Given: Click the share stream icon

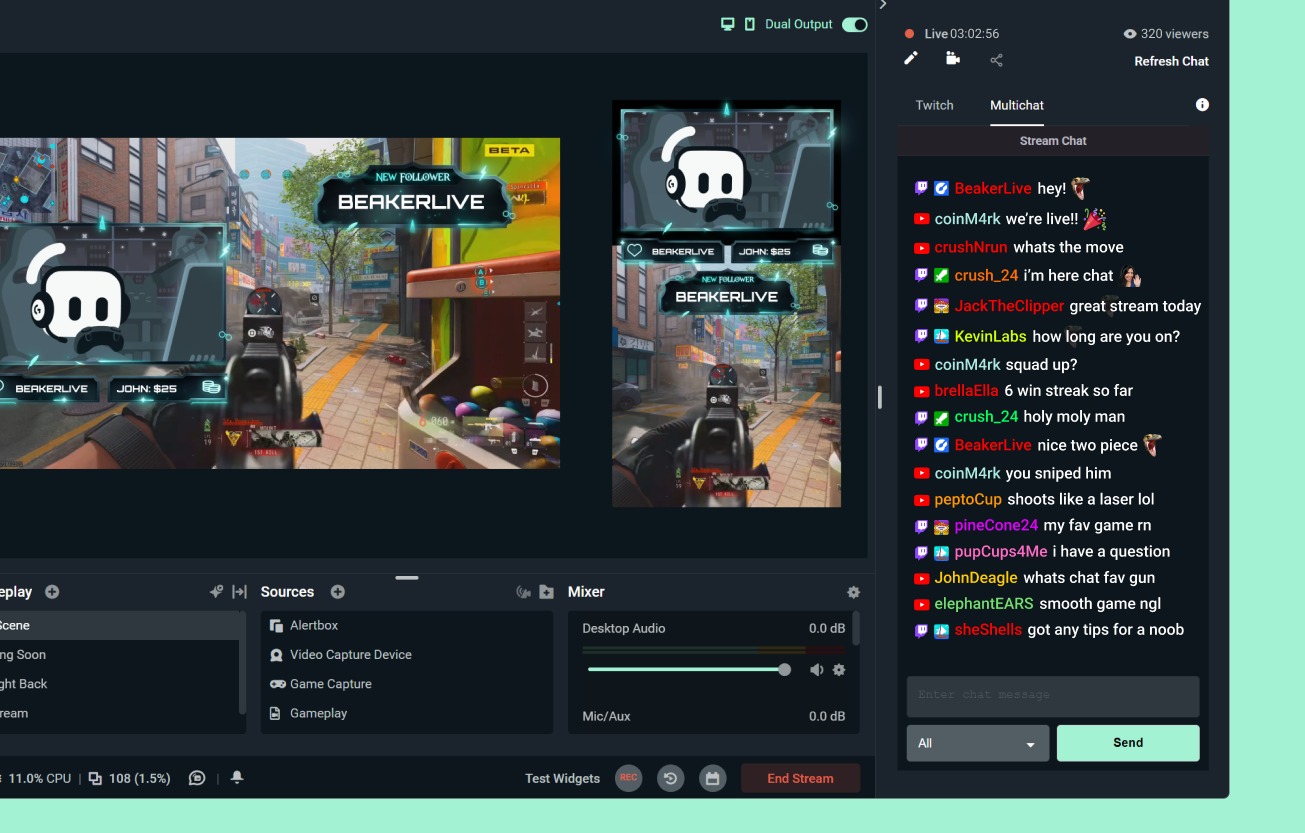Looking at the screenshot, I should 996,60.
